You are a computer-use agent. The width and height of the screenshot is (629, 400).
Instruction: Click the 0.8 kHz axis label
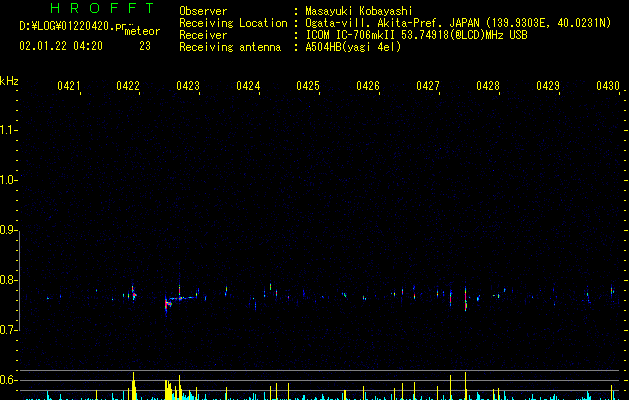pos(8,280)
